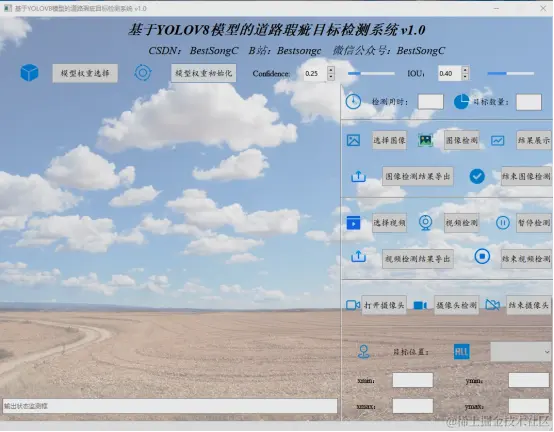Click the ymax value field
This screenshot has height=432, width=554.
point(529,406)
